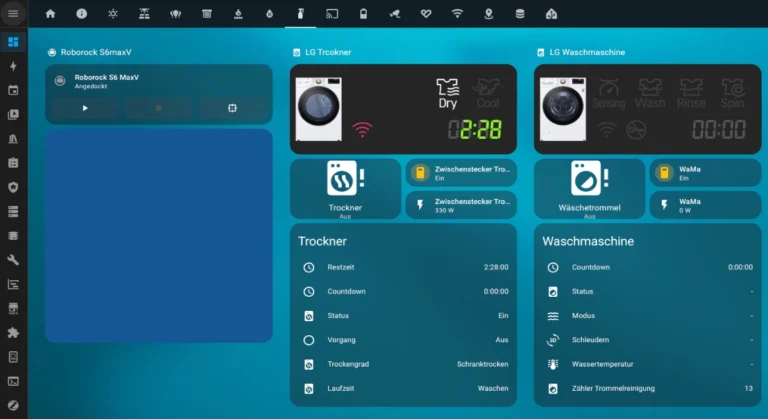
Task: Switch to the heart pulse tab
Action: (426, 14)
